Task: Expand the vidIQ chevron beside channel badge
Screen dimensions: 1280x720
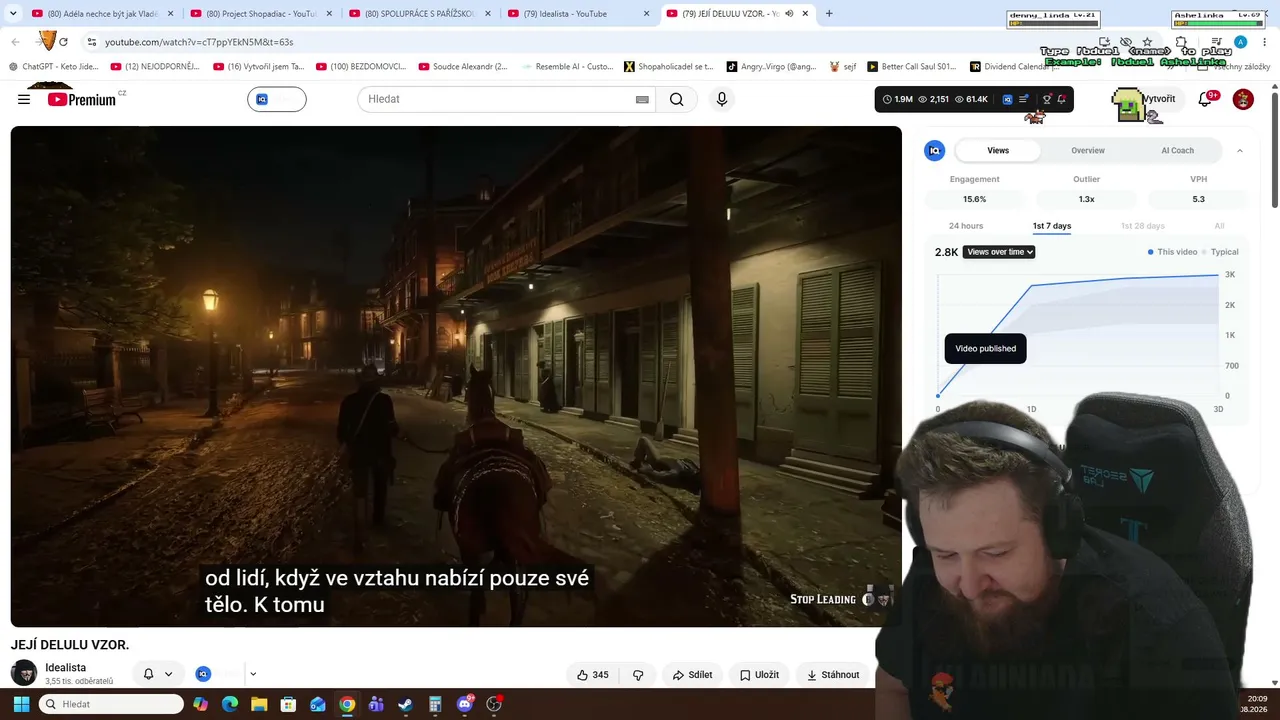Action: (253, 674)
